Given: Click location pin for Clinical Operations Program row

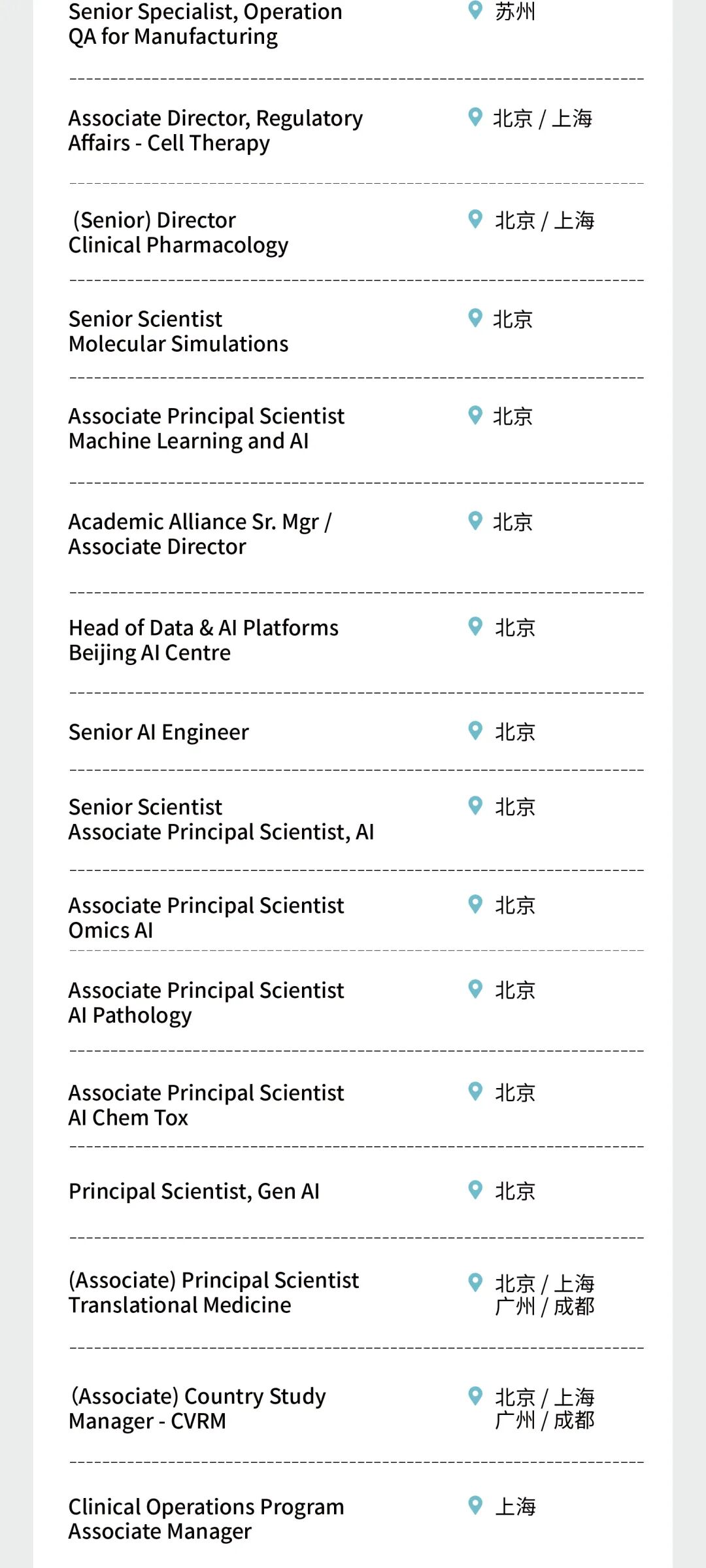Looking at the screenshot, I should [475, 1505].
